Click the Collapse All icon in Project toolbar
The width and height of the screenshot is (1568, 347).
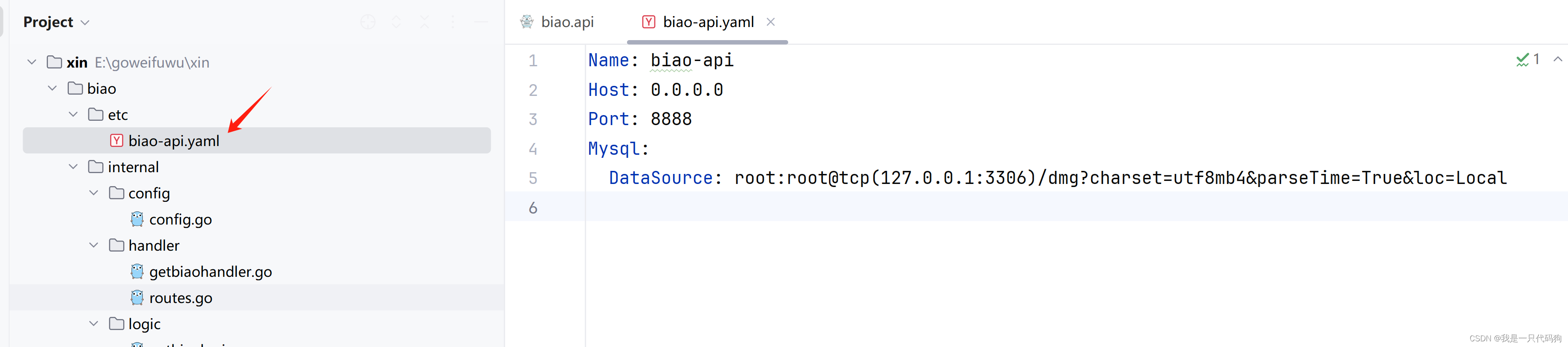coord(424,21)
